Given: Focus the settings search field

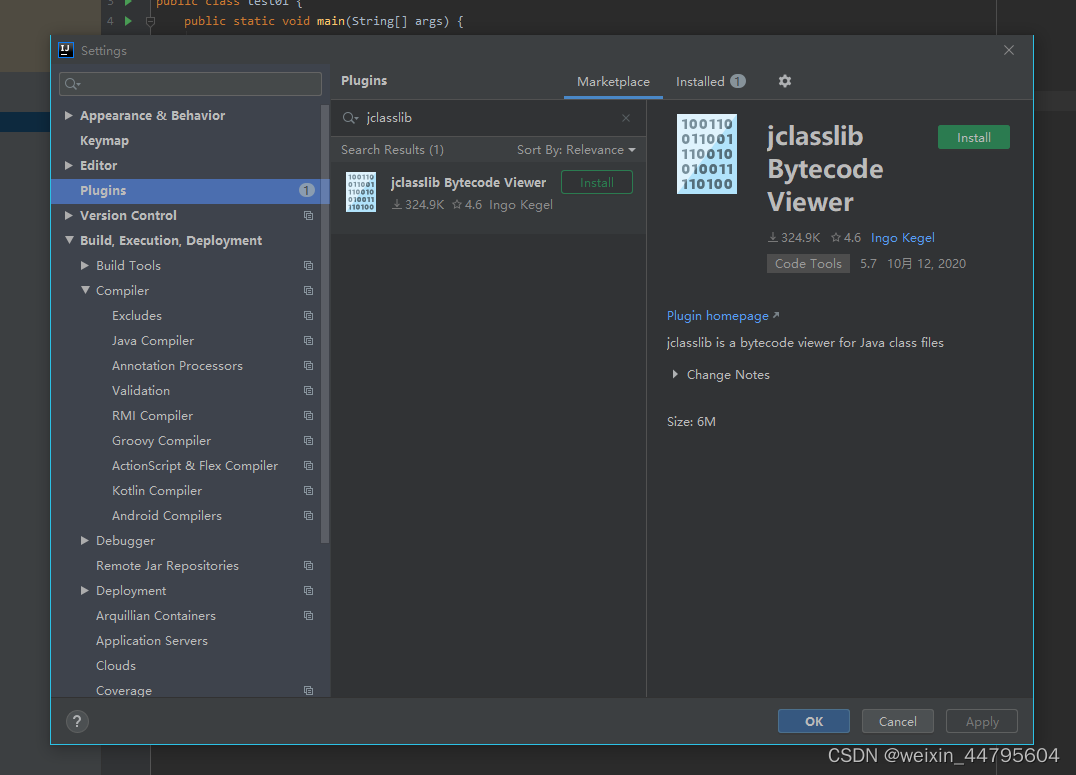Looking at the screenshot, I should coord(190,84).
